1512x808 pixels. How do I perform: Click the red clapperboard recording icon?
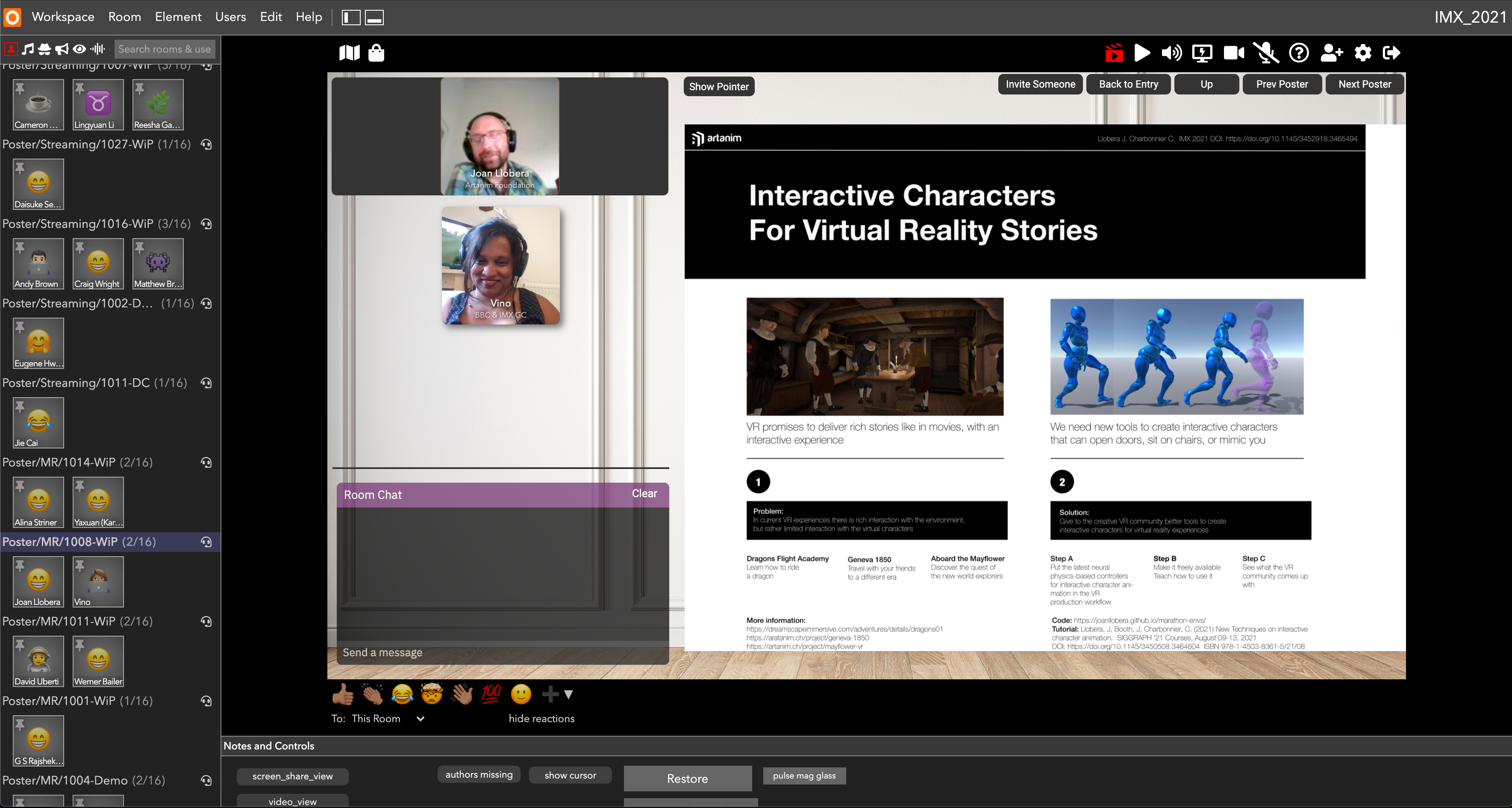pos(1114,53)
